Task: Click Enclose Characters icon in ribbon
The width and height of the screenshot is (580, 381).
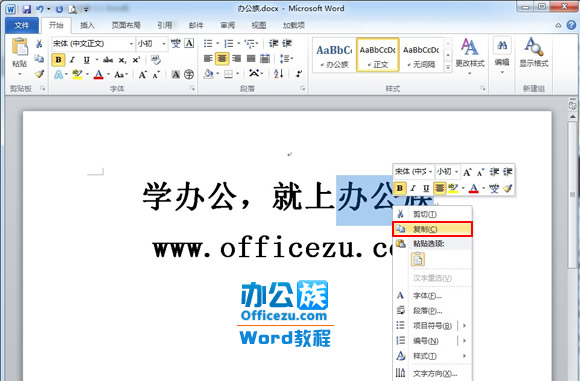Action: pyautogui.click(x=189, y=75)
